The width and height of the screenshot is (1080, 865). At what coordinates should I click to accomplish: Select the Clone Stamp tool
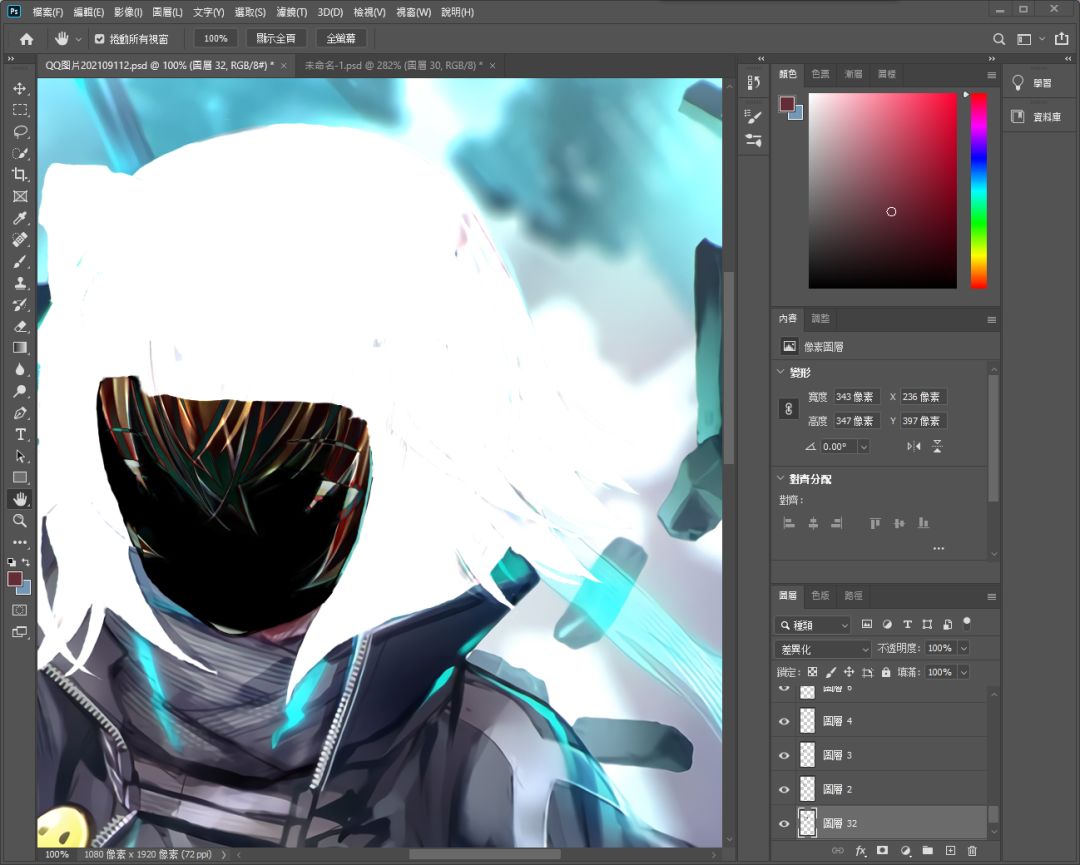click(x=20, y=282)
